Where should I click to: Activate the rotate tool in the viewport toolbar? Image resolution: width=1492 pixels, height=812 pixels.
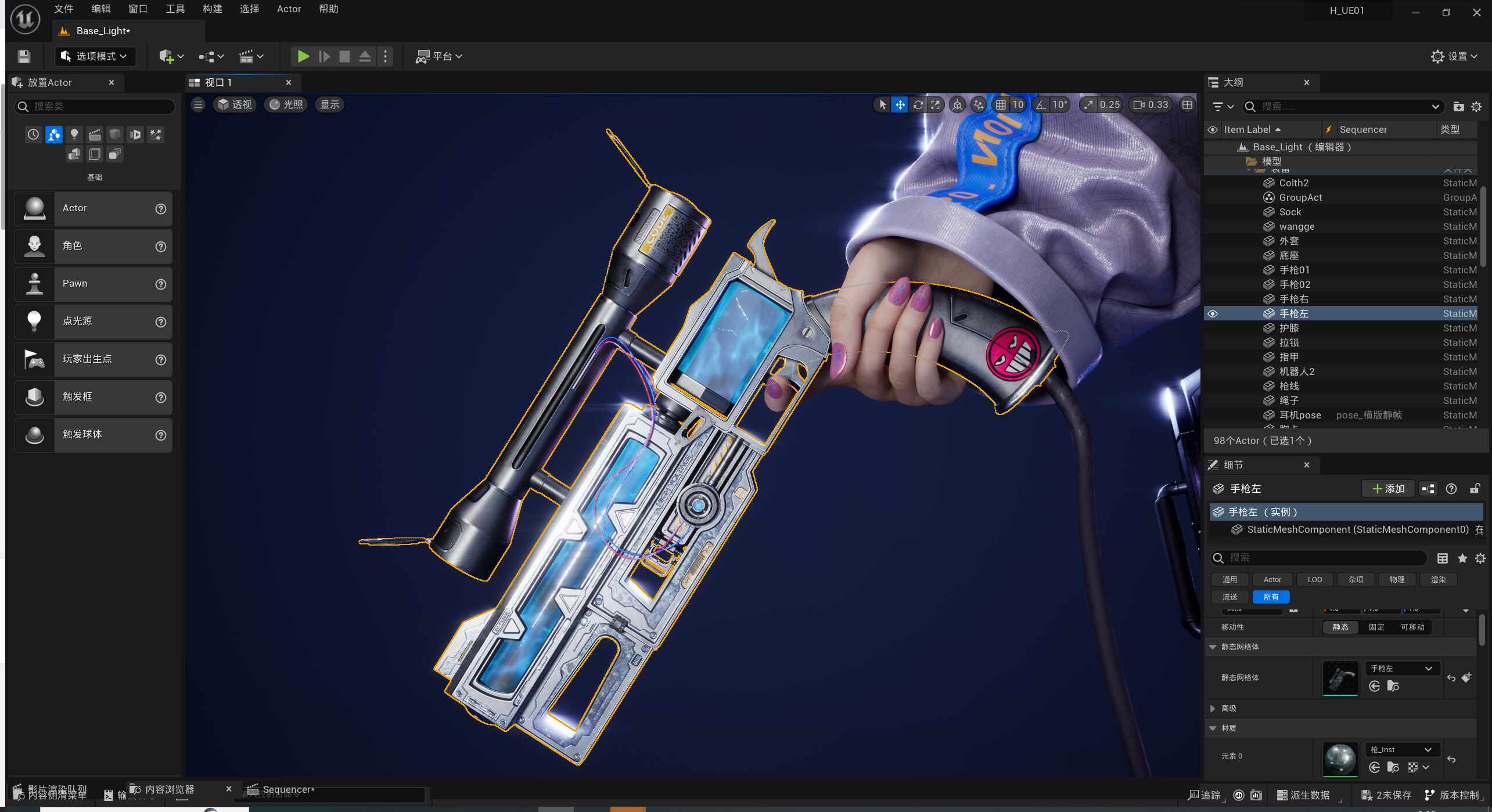(918, 105)
